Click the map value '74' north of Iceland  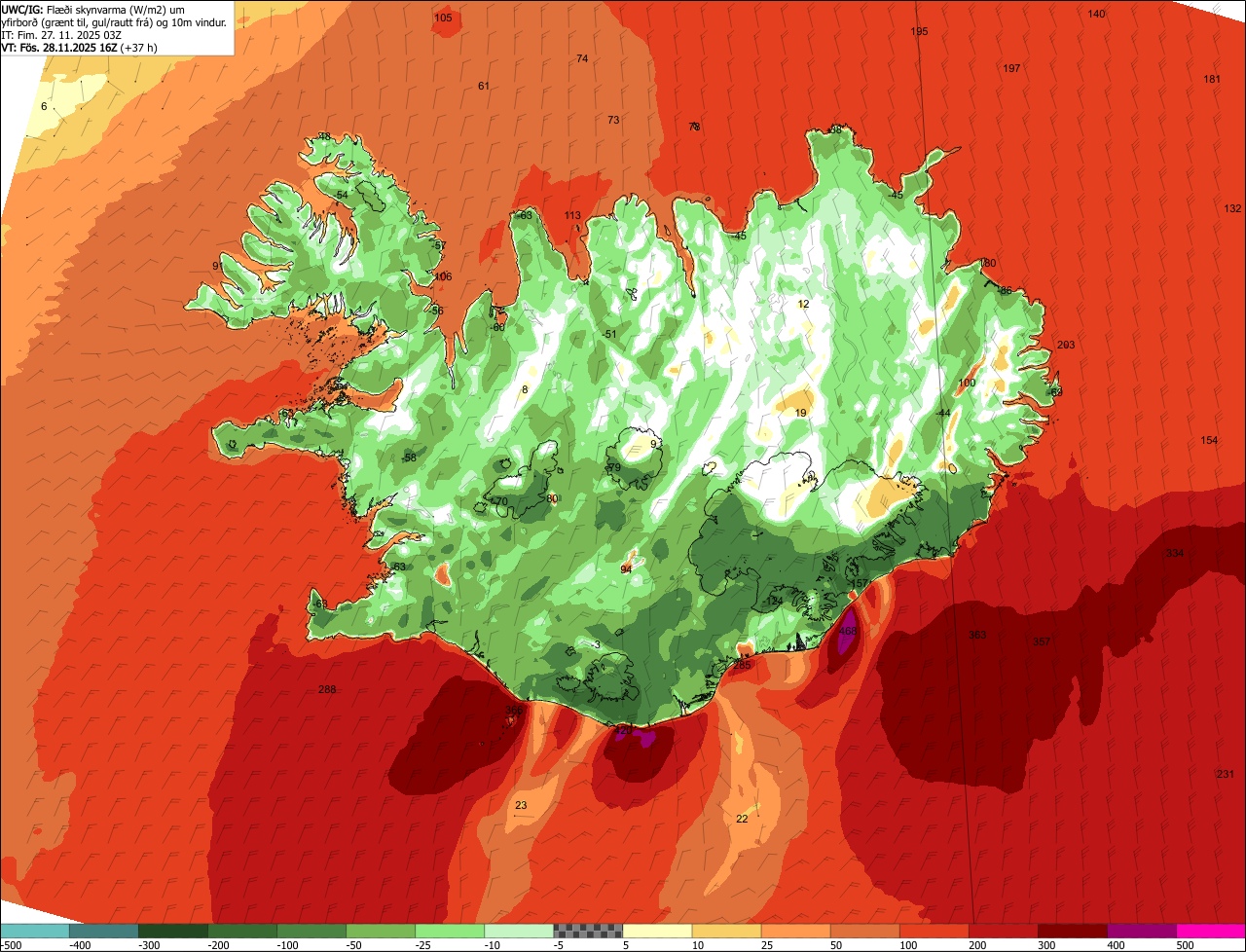tap(582, 58)
